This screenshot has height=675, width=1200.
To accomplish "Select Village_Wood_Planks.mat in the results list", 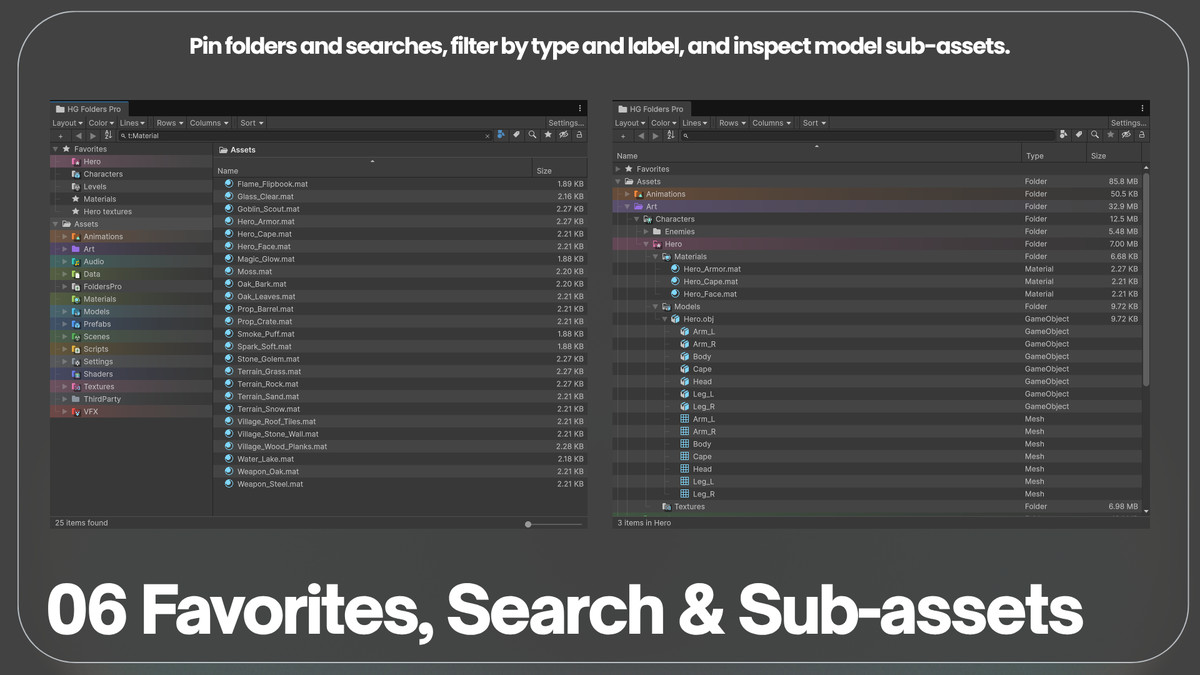I will (400, 447).
